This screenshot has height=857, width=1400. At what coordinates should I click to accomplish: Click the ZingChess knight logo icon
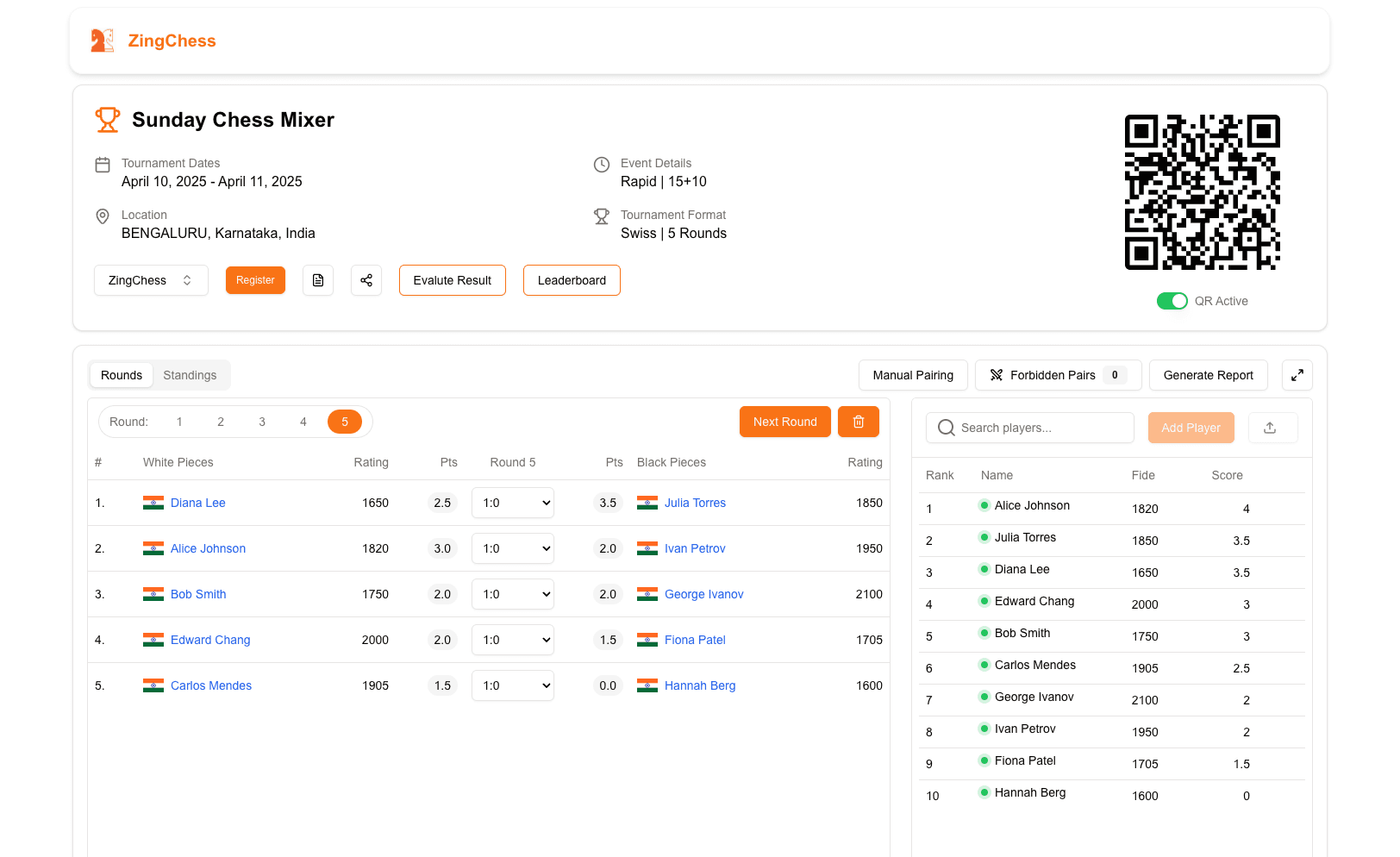click(102, 41)
